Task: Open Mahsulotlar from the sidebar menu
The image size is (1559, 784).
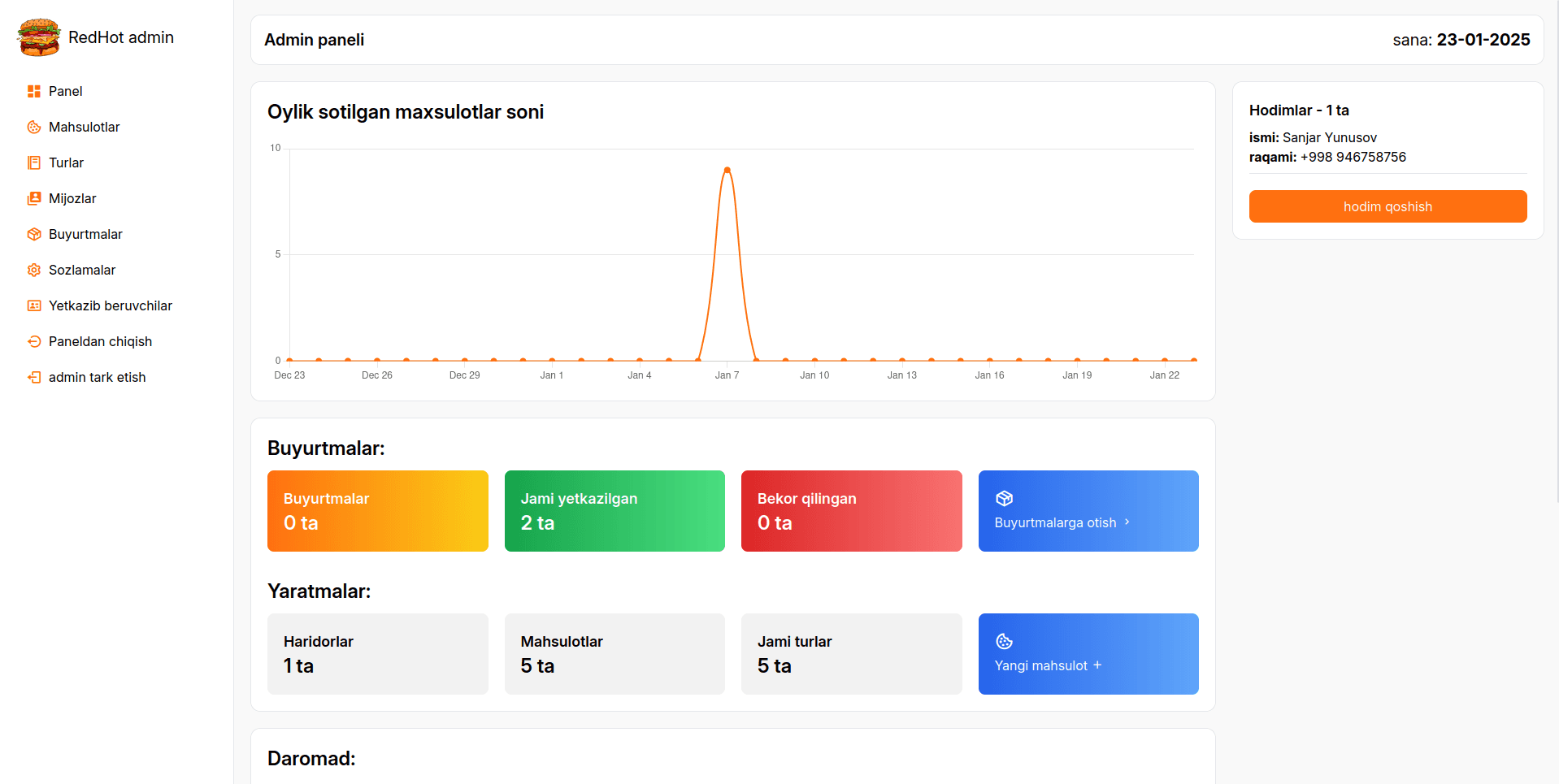Action: 84,128
